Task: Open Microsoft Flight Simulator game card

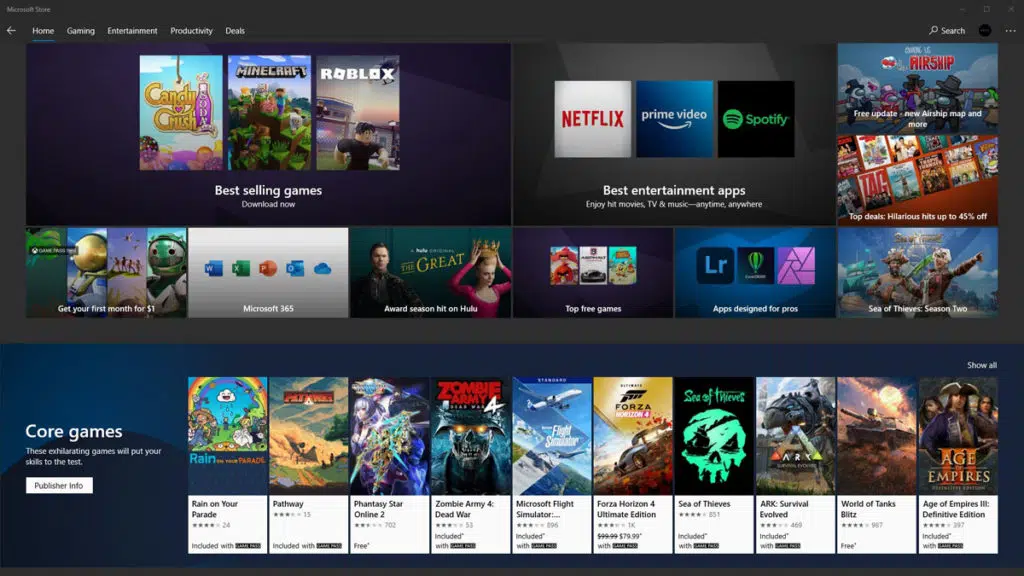Action: (552, 465)
